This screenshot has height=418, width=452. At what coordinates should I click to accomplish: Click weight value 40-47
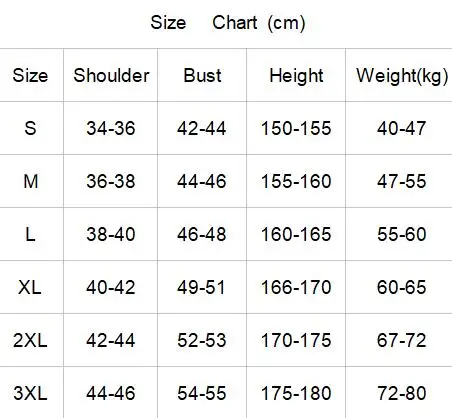coord(401,128)
